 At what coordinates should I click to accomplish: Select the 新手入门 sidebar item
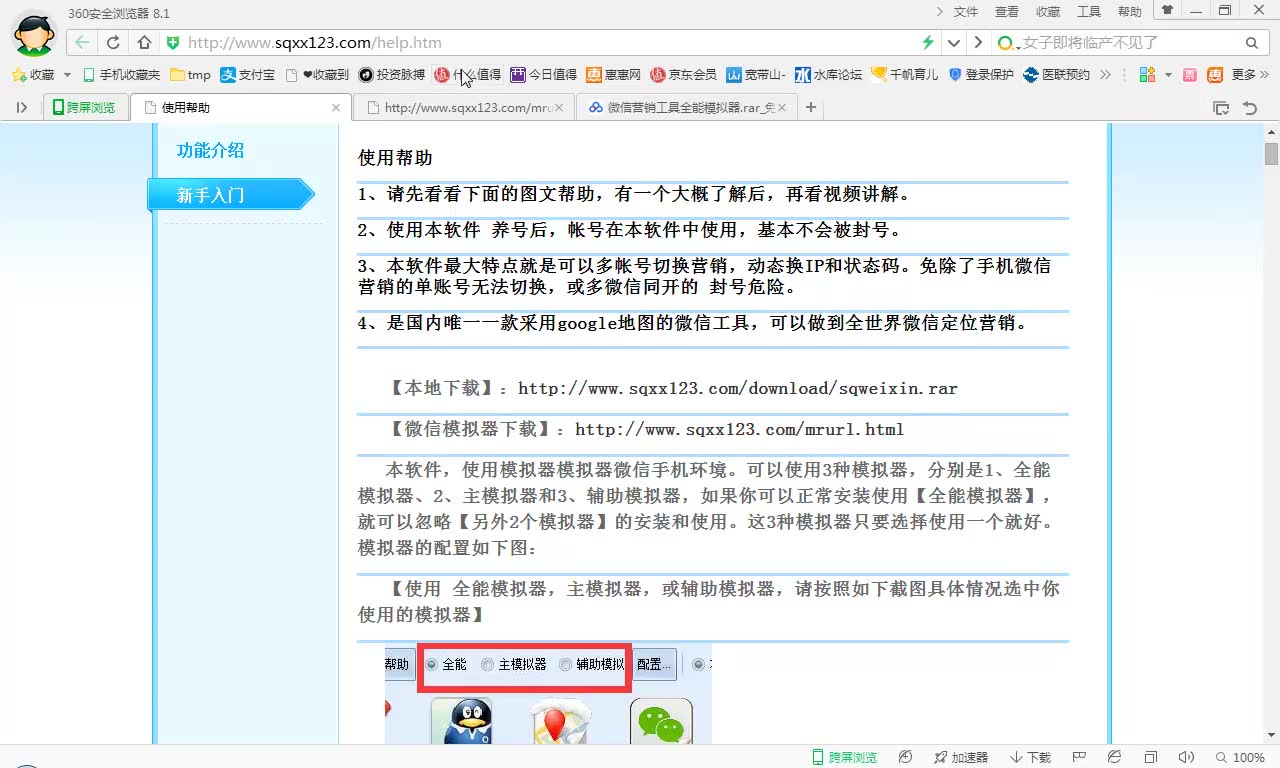click(231, 195)
